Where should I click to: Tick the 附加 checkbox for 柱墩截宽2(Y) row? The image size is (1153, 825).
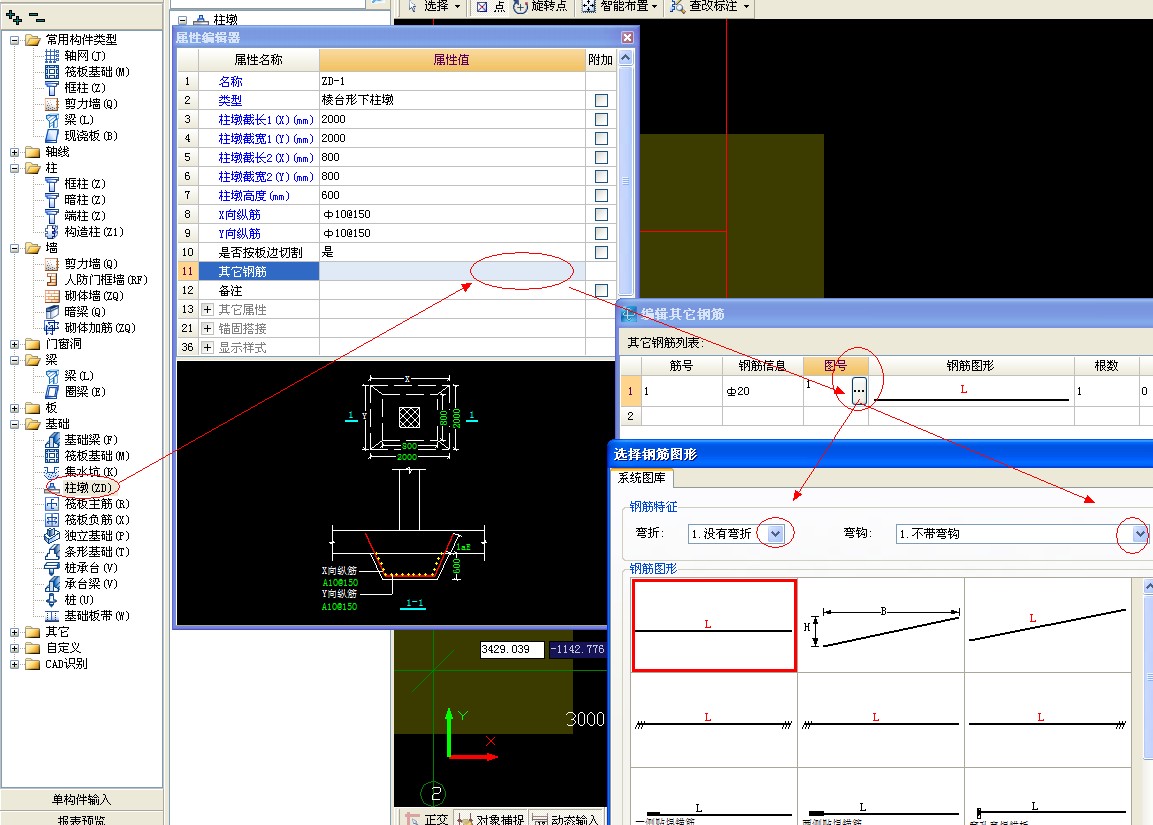(x=602, y=176)
